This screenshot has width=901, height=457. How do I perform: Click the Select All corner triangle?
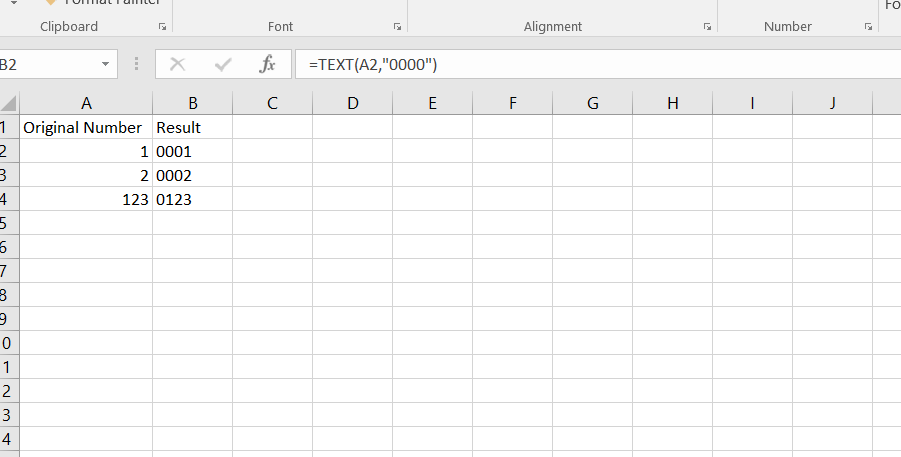point(9,102)
